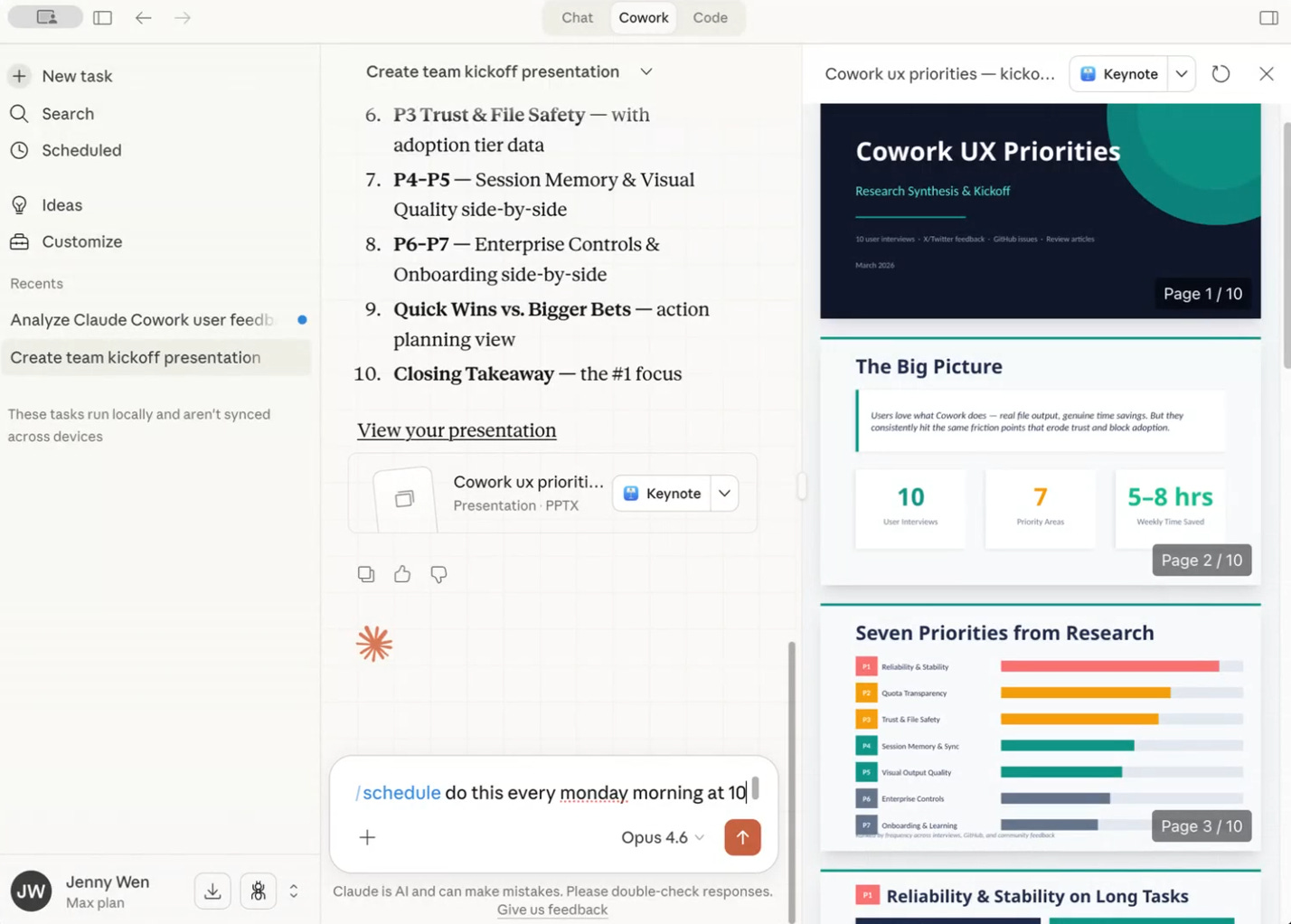The image size is (1291, 924).
Task: Go back with the left arrow
Action: pos(143,17)
